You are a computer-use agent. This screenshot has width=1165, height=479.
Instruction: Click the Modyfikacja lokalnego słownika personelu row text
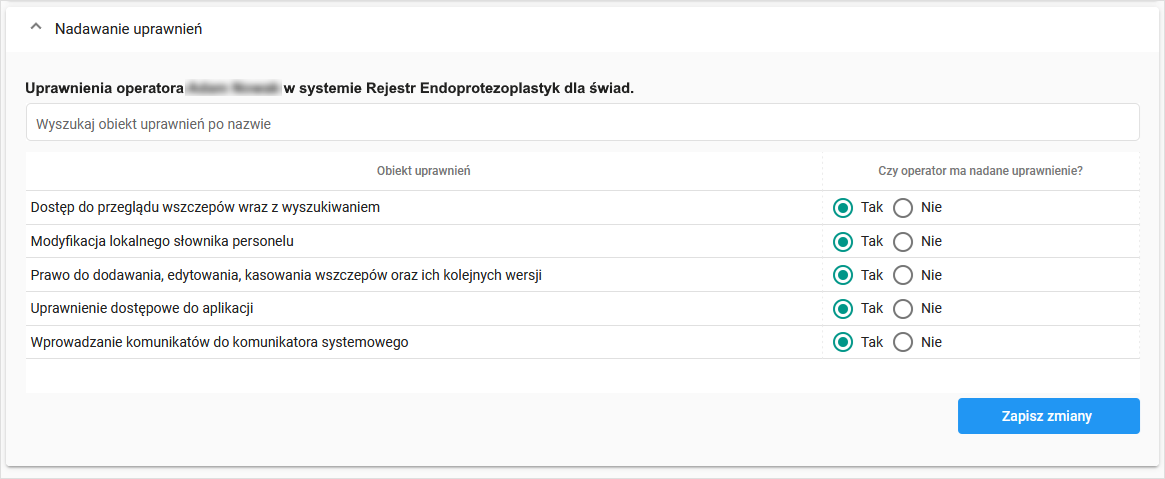click(162, 242)
